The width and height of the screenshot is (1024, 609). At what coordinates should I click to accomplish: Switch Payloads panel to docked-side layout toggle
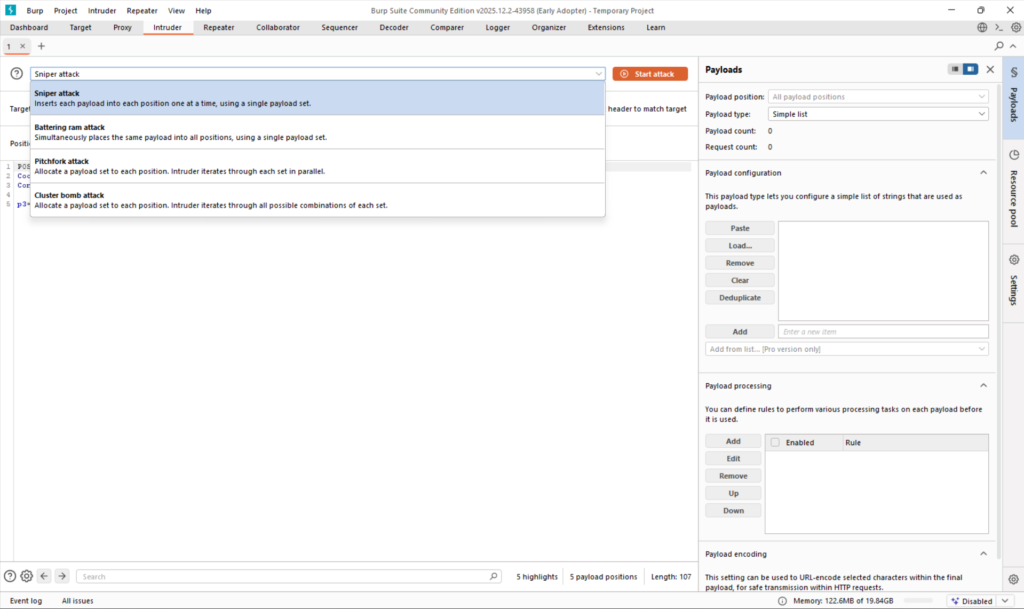coord(969,69)
